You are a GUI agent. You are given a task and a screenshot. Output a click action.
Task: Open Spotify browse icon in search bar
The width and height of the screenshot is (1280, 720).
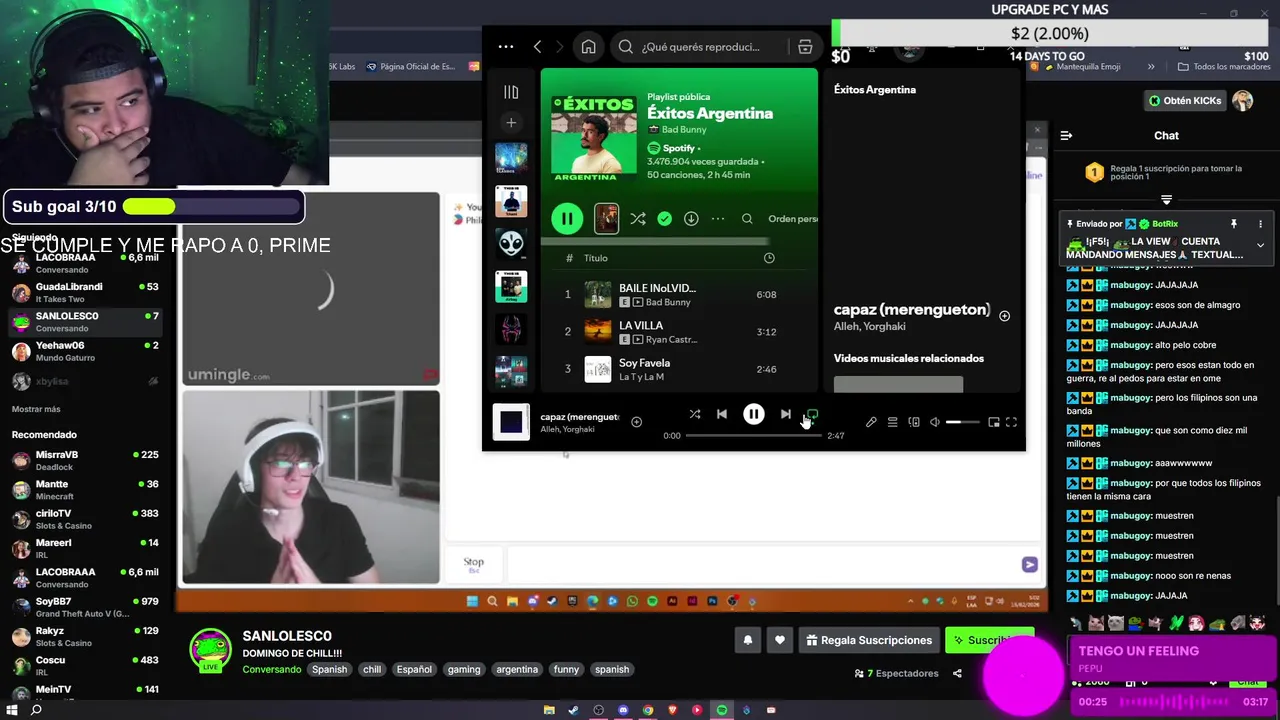pyautogui.click(x=805, y=47)
